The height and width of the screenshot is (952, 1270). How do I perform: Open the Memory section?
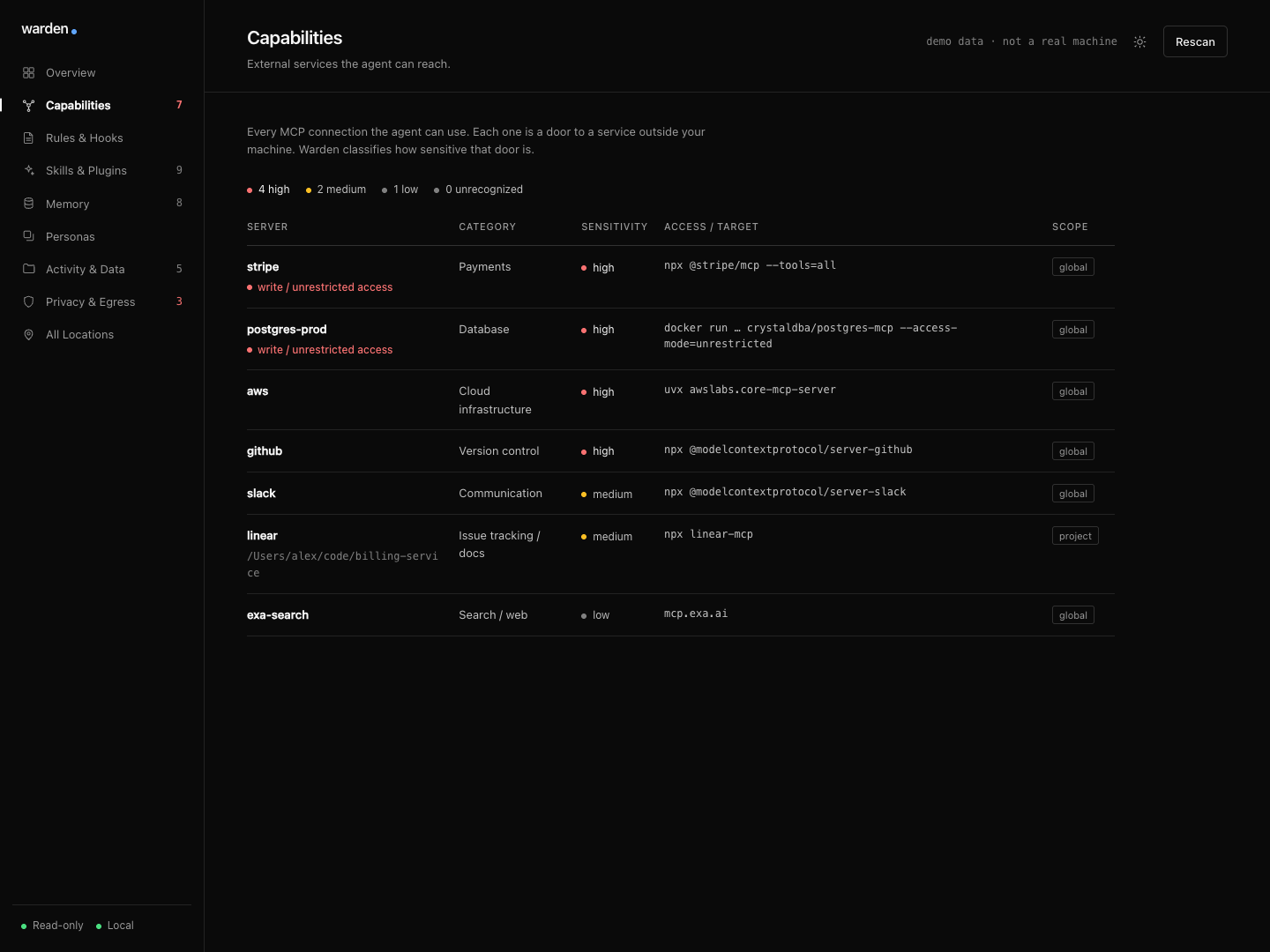point(102,204)
